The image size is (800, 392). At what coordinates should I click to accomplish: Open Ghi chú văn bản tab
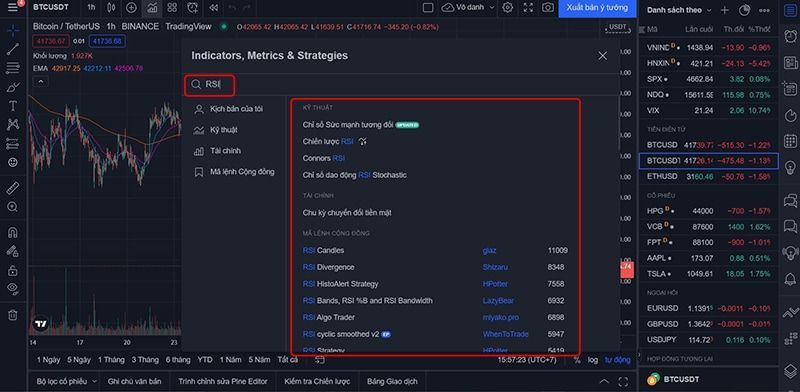click(134, 381)
